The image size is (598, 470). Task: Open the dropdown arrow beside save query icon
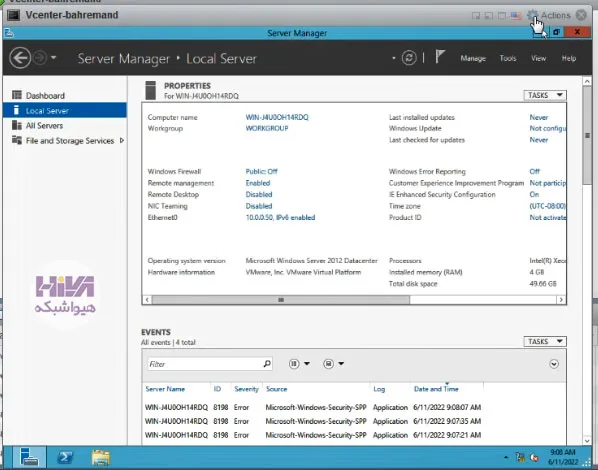tap(341, 364)
